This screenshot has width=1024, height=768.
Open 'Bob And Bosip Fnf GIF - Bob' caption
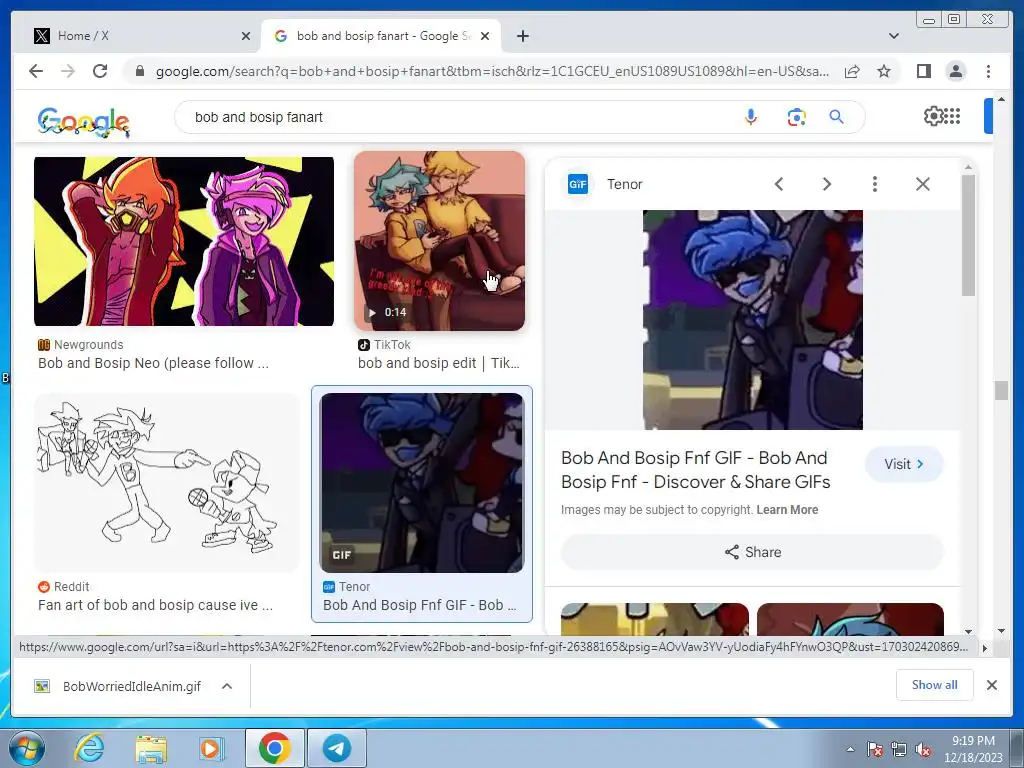[x=419, y=605]
